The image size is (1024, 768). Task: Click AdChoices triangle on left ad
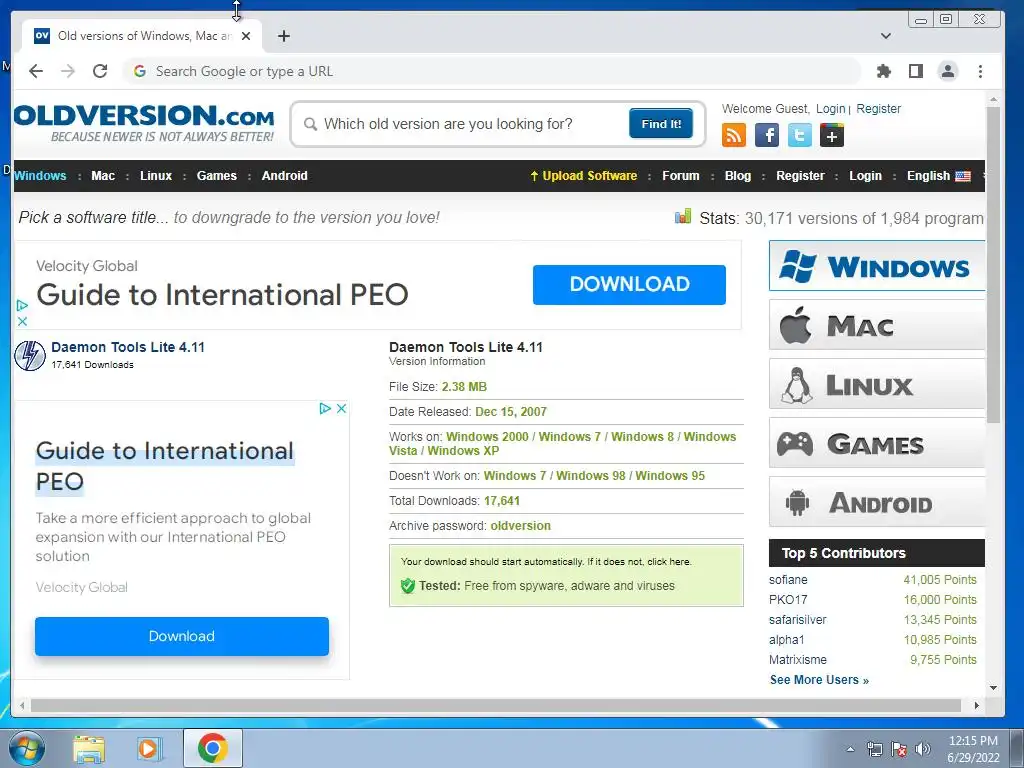pos(325,408)
